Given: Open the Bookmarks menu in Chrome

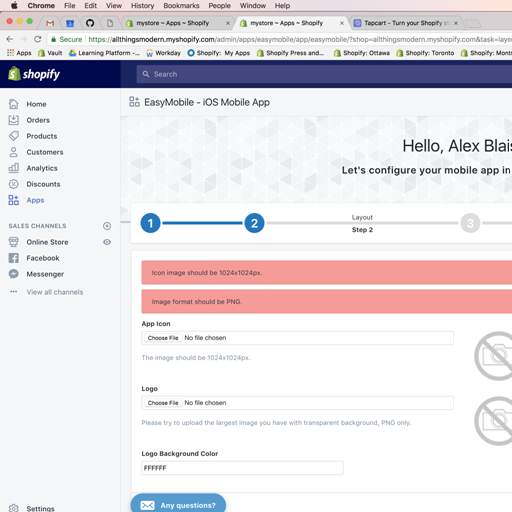Looking at the screenshot, I should click(x=181, y=6).
